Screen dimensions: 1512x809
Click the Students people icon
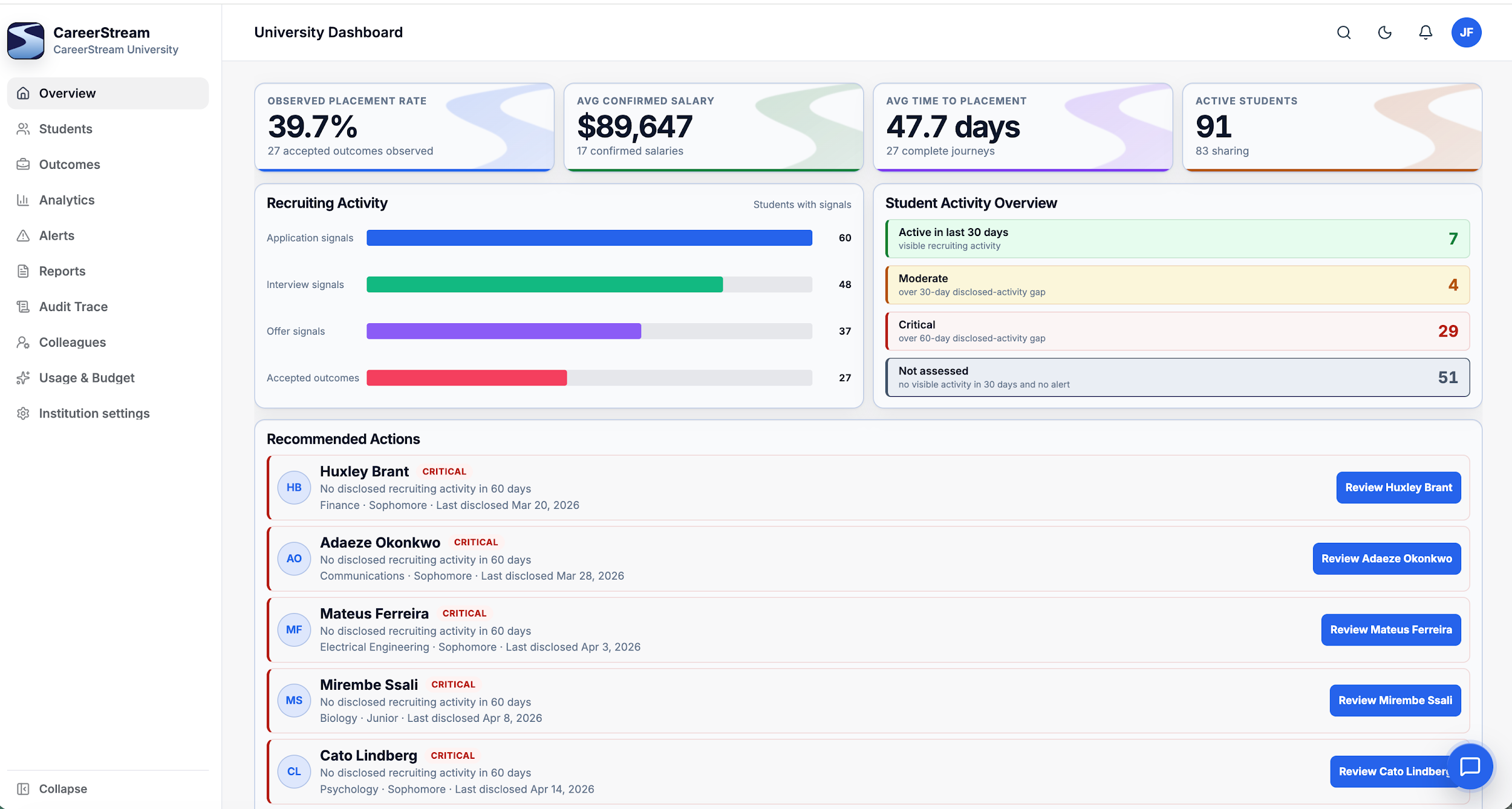(x=23, y=129)
